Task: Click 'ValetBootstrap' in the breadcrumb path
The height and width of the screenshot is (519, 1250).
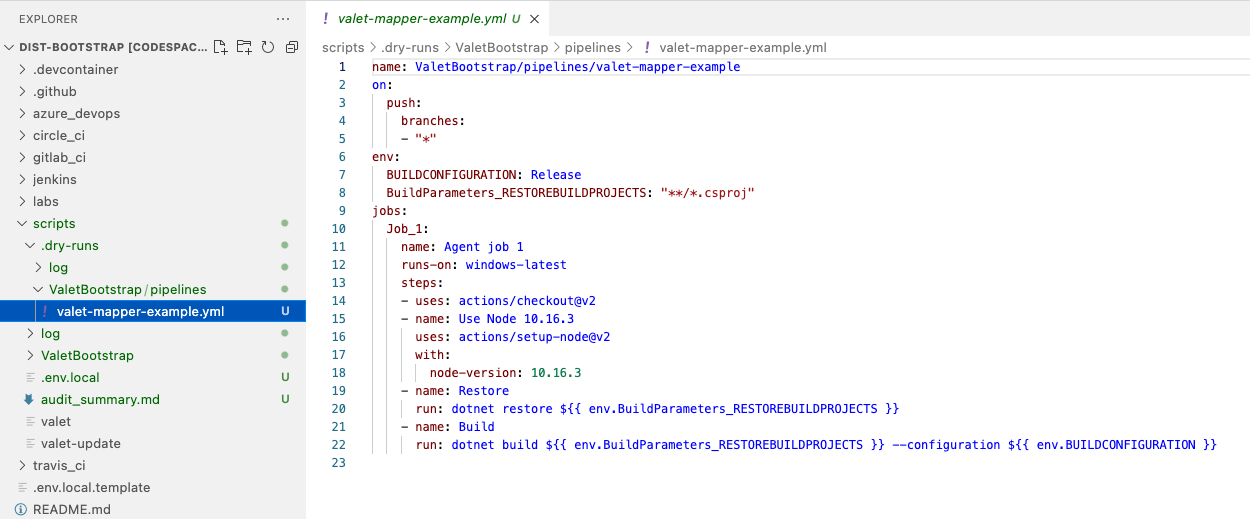Action: coord(501,47)
